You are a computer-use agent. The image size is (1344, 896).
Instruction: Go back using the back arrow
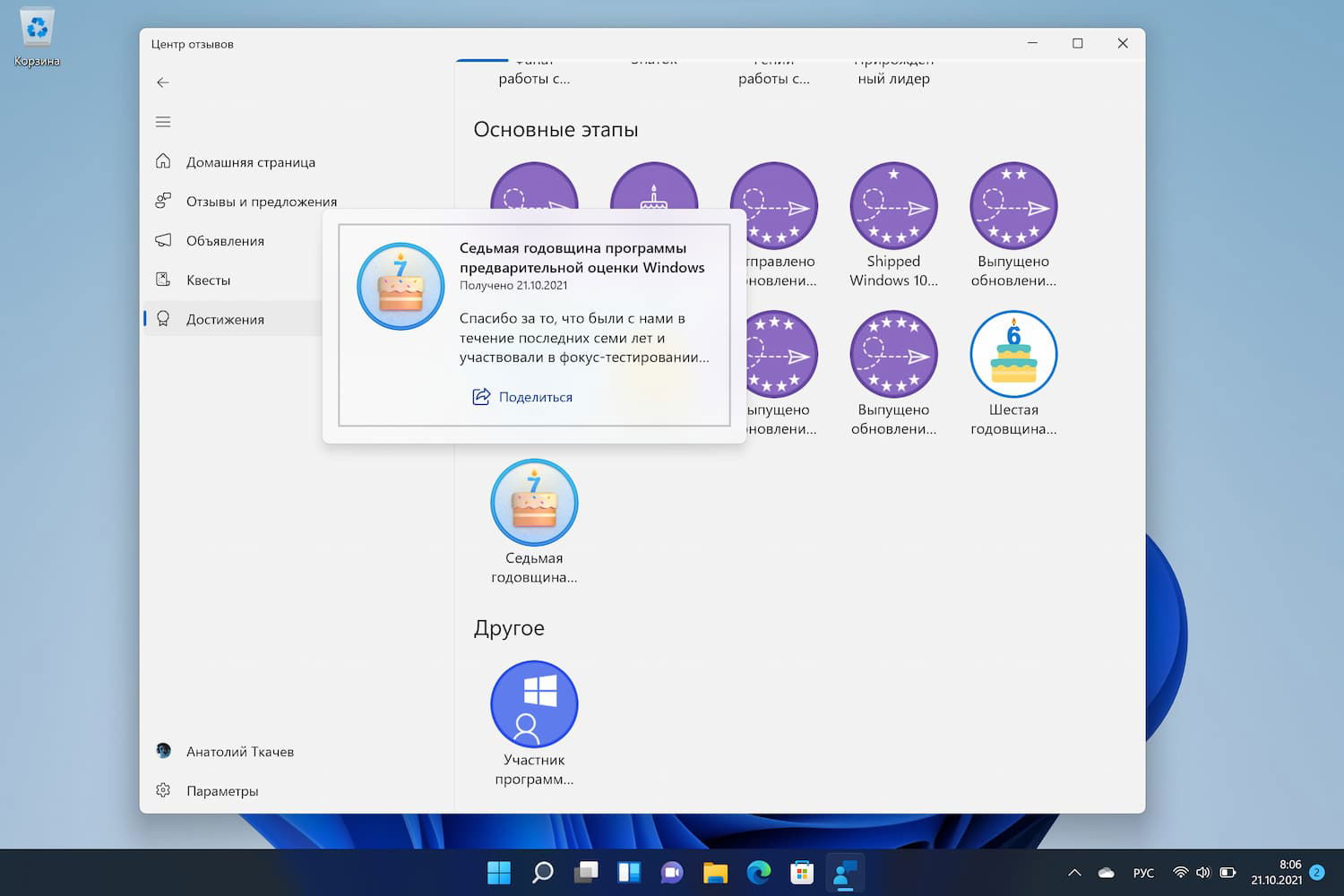(x=162, y=82)
